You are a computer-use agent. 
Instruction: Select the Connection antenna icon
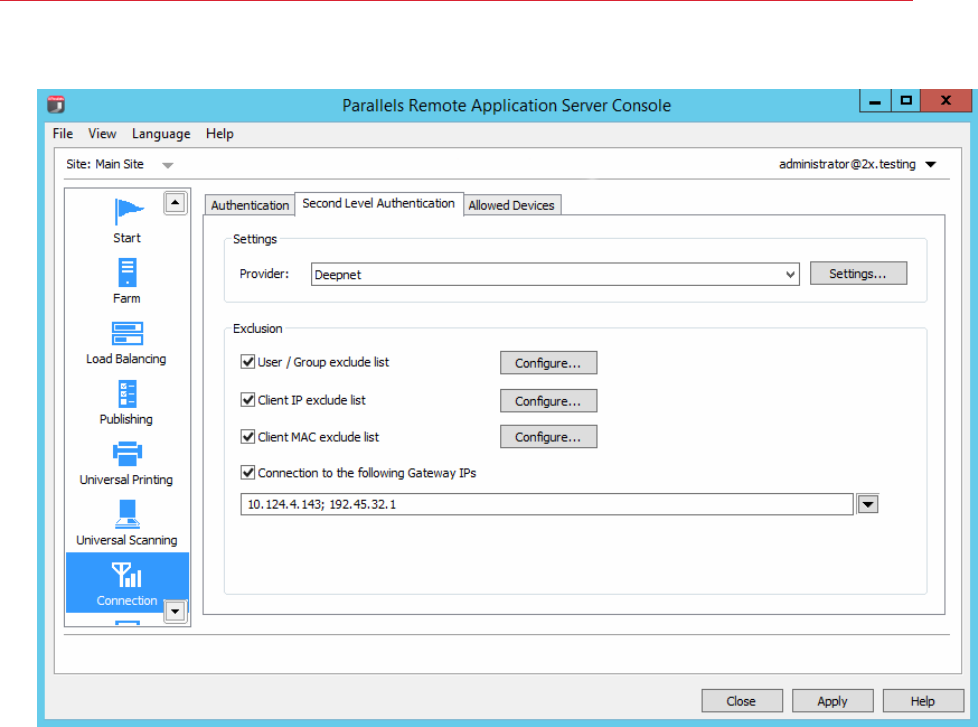click(127, 574)
